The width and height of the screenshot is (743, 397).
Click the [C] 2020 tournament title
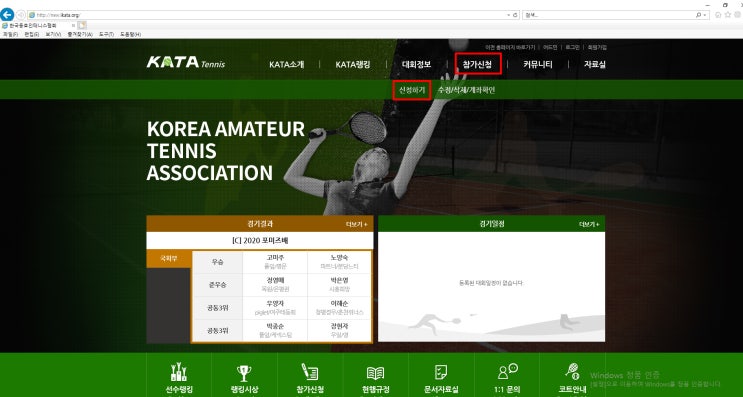tap(260, 241)
